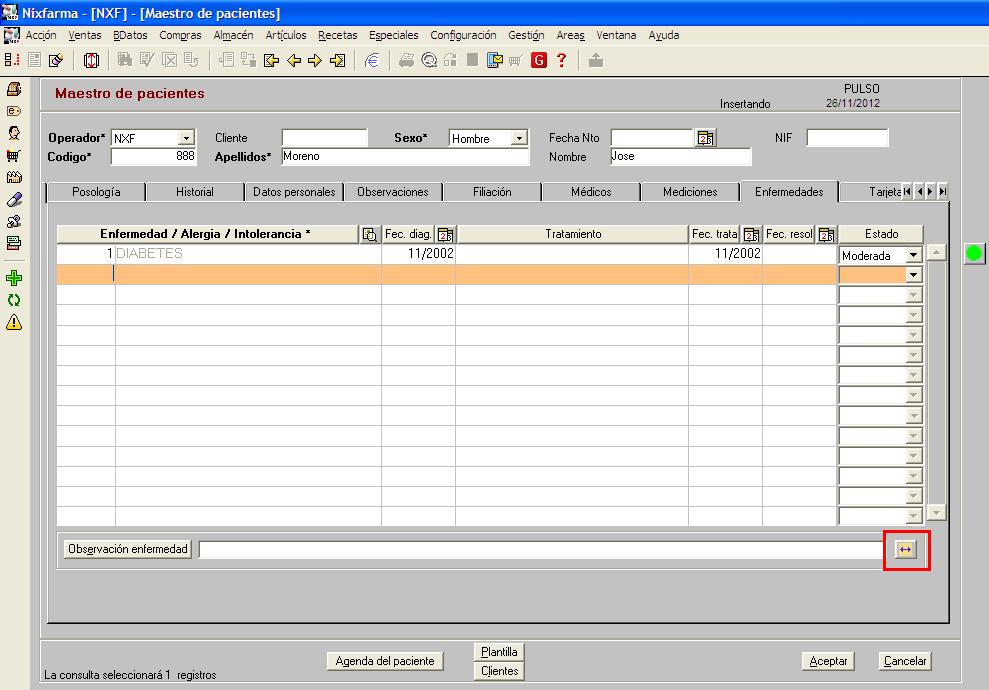
Task: Open the Fec. trata calendar icon
Action: tap(751, 235)
